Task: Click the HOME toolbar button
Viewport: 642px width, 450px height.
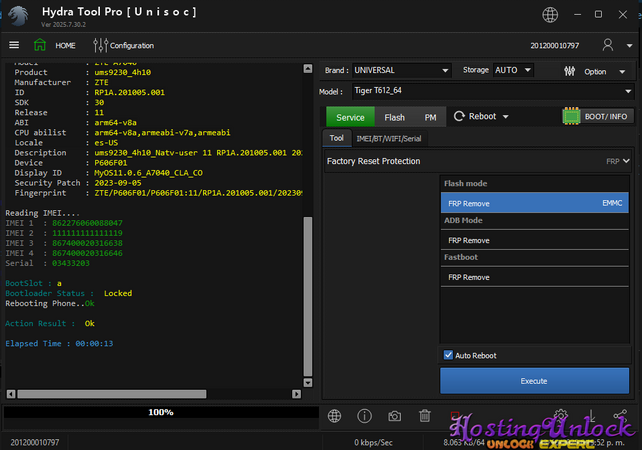Action: point(55,45)
